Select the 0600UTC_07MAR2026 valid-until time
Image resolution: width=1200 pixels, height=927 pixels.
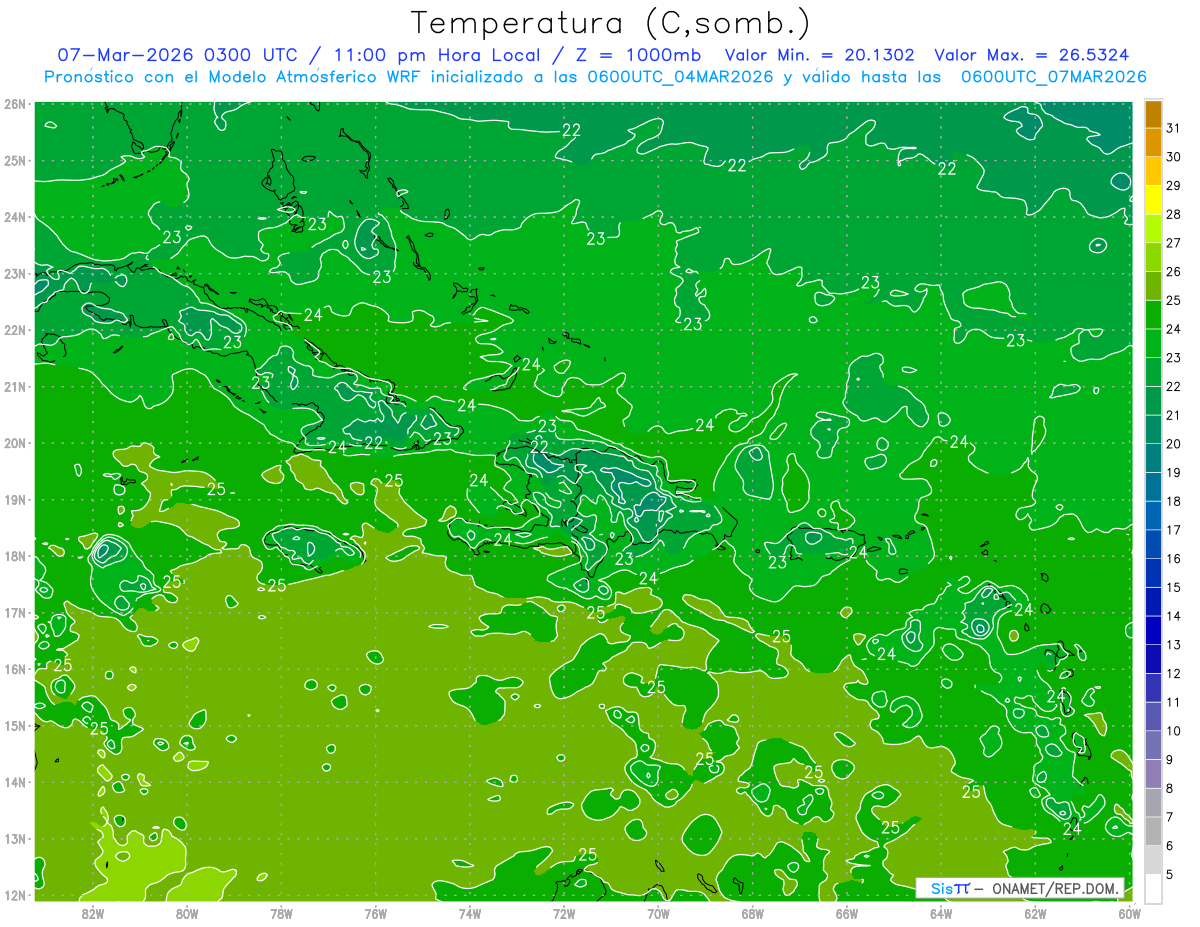pos(1053,76)
